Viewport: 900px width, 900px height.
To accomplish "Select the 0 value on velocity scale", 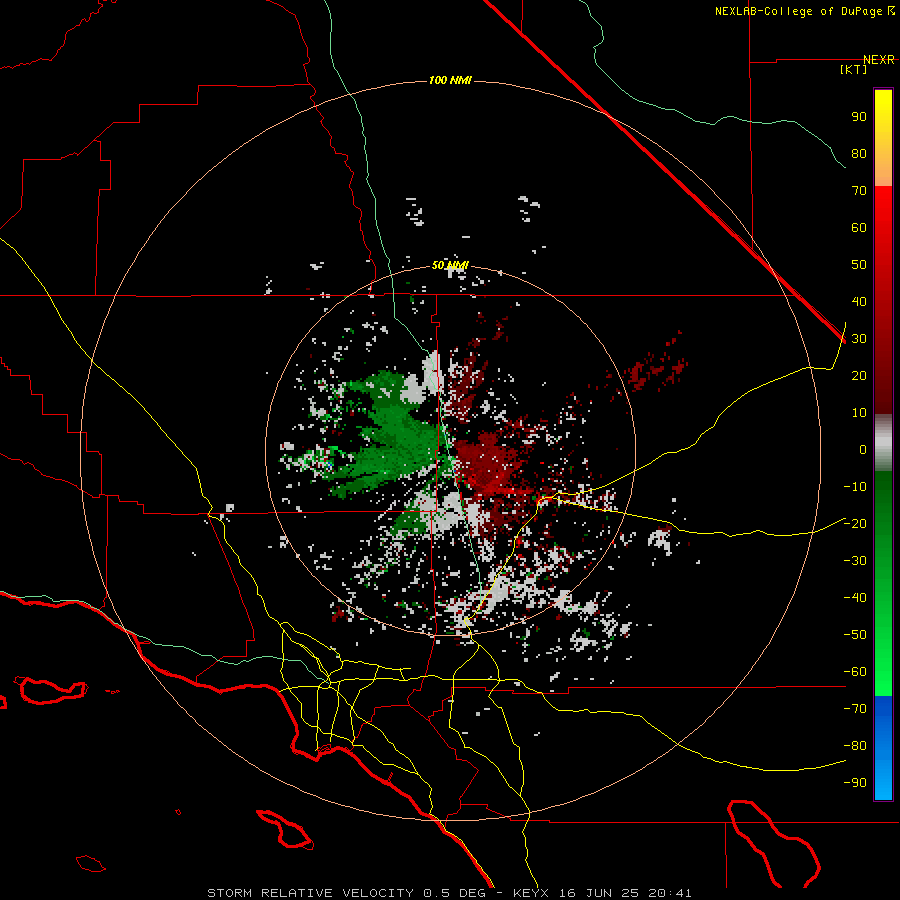I will [x=863, y=449].
